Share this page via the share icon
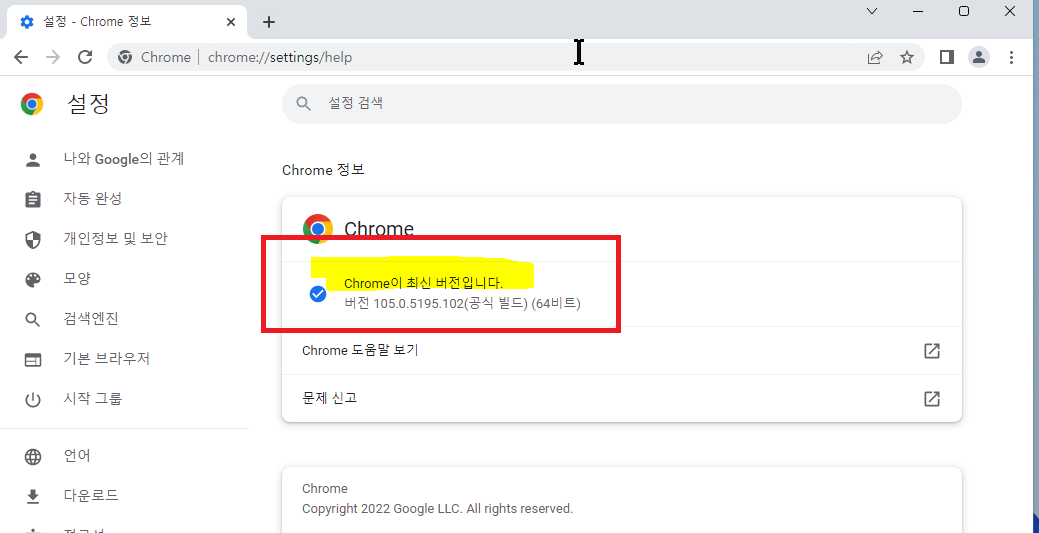This screenshot has height=533, width=1039. coord(875,58)
